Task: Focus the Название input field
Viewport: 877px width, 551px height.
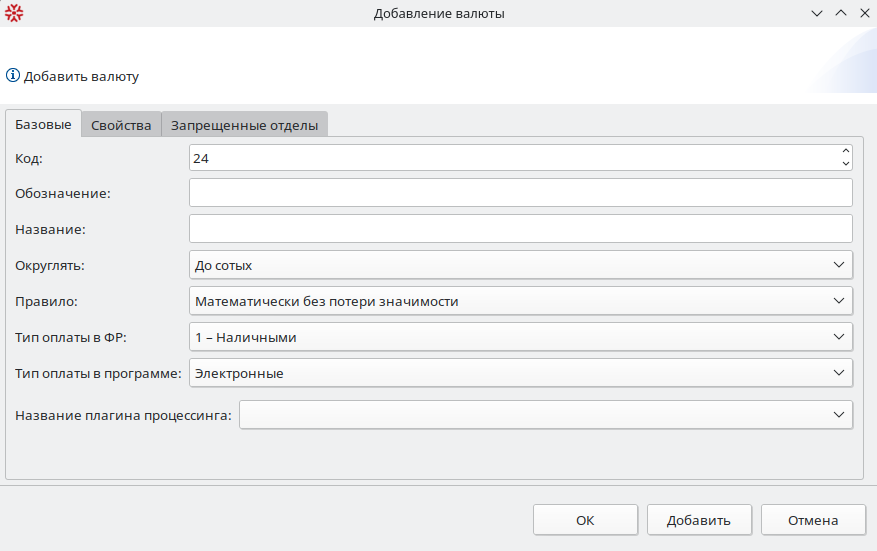Action: (x=520, y=229)
